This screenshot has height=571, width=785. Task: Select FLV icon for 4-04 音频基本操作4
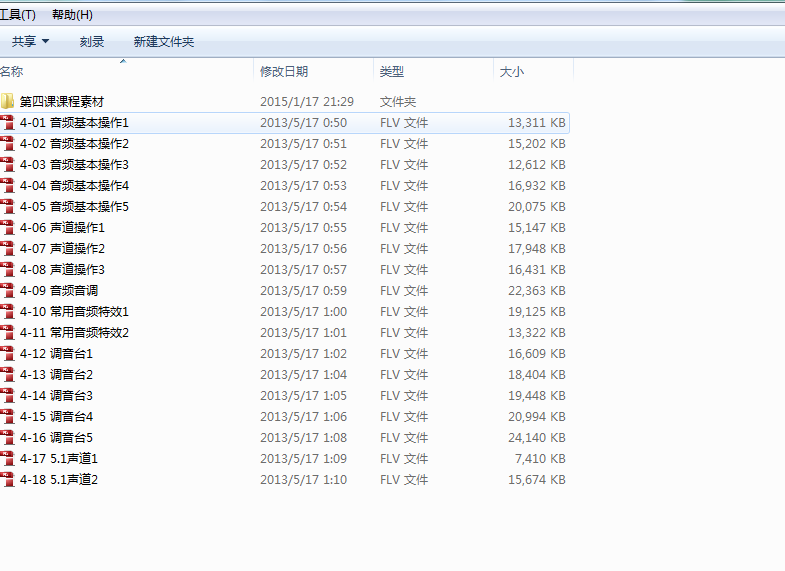(8, 186)
